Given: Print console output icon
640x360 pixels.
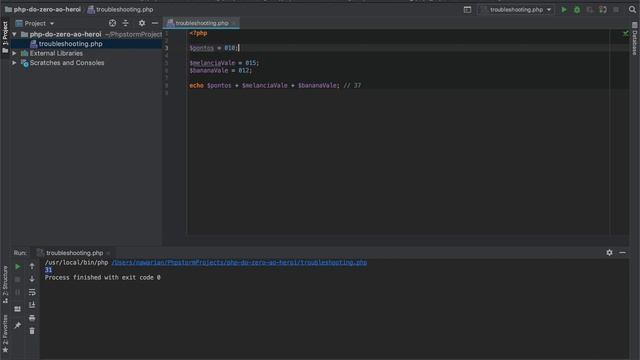Looking at the screenshot, I should [x=32, y=318].
